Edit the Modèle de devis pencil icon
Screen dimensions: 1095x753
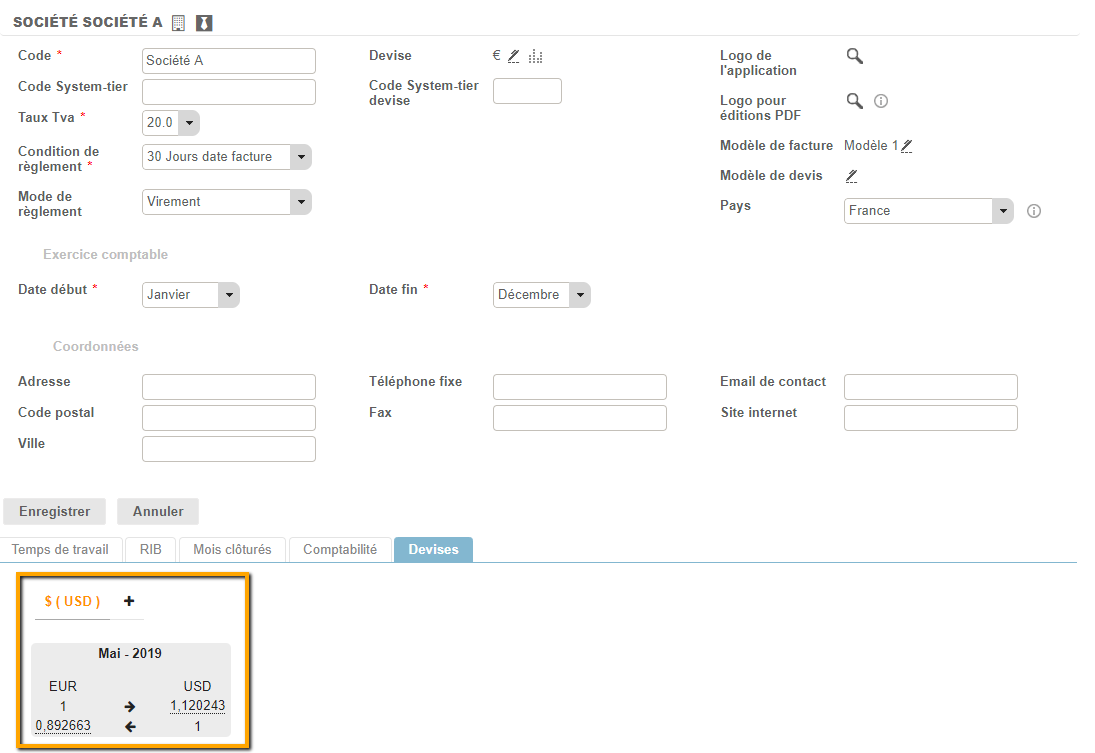coord(851,176)
